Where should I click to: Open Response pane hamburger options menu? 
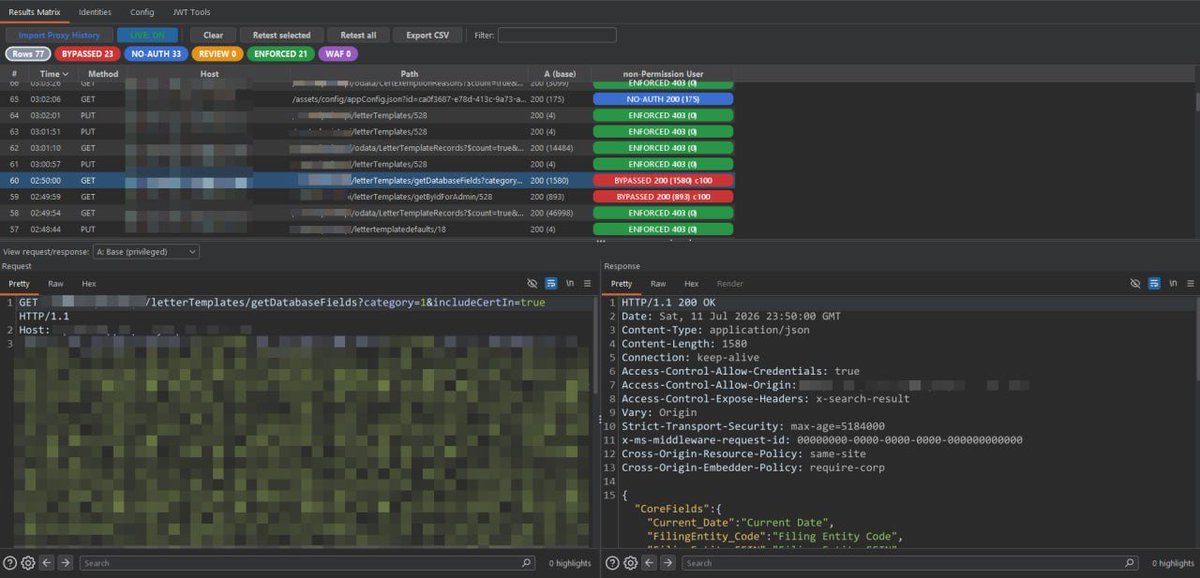(1191, 284)
